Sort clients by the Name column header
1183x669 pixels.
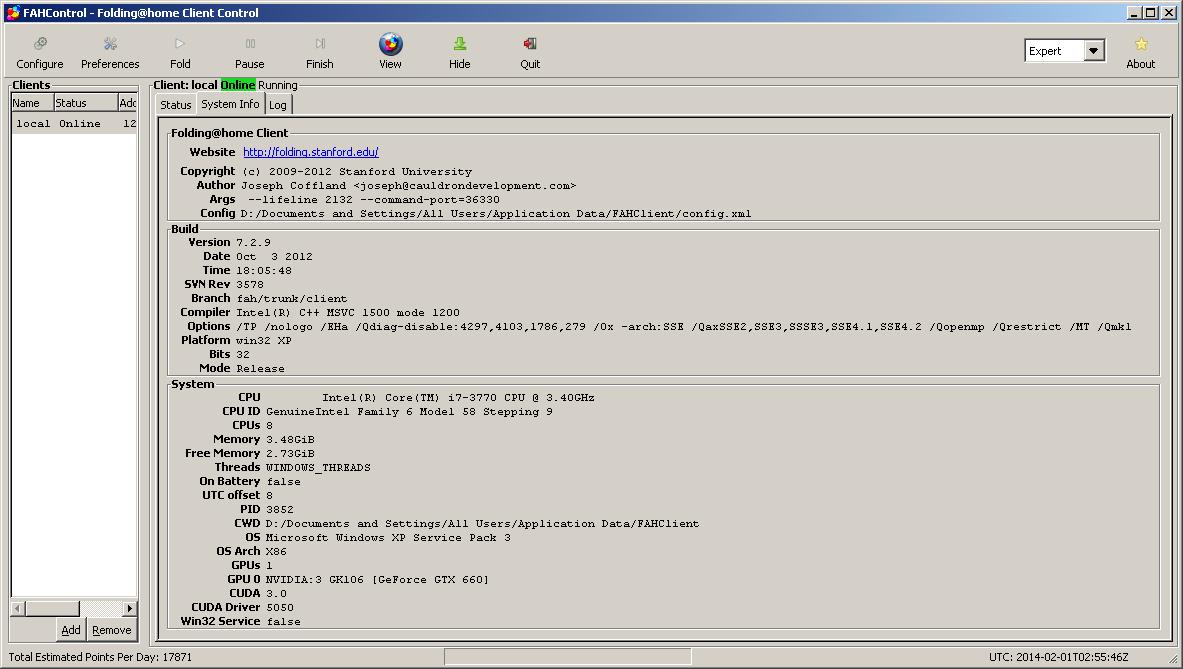(x=32, y=103)
